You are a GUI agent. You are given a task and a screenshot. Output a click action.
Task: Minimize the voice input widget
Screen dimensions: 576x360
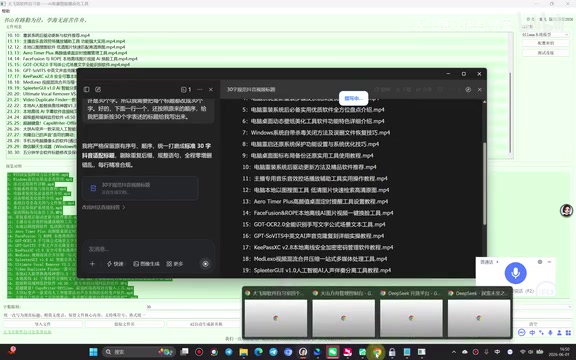pos(550,262)
